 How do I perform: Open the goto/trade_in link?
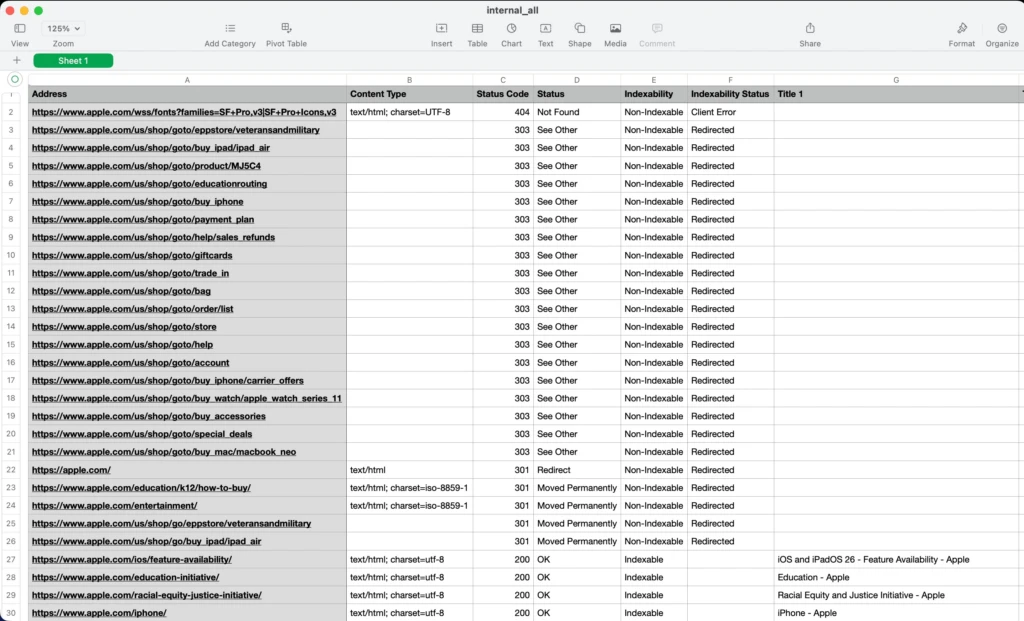131,273
